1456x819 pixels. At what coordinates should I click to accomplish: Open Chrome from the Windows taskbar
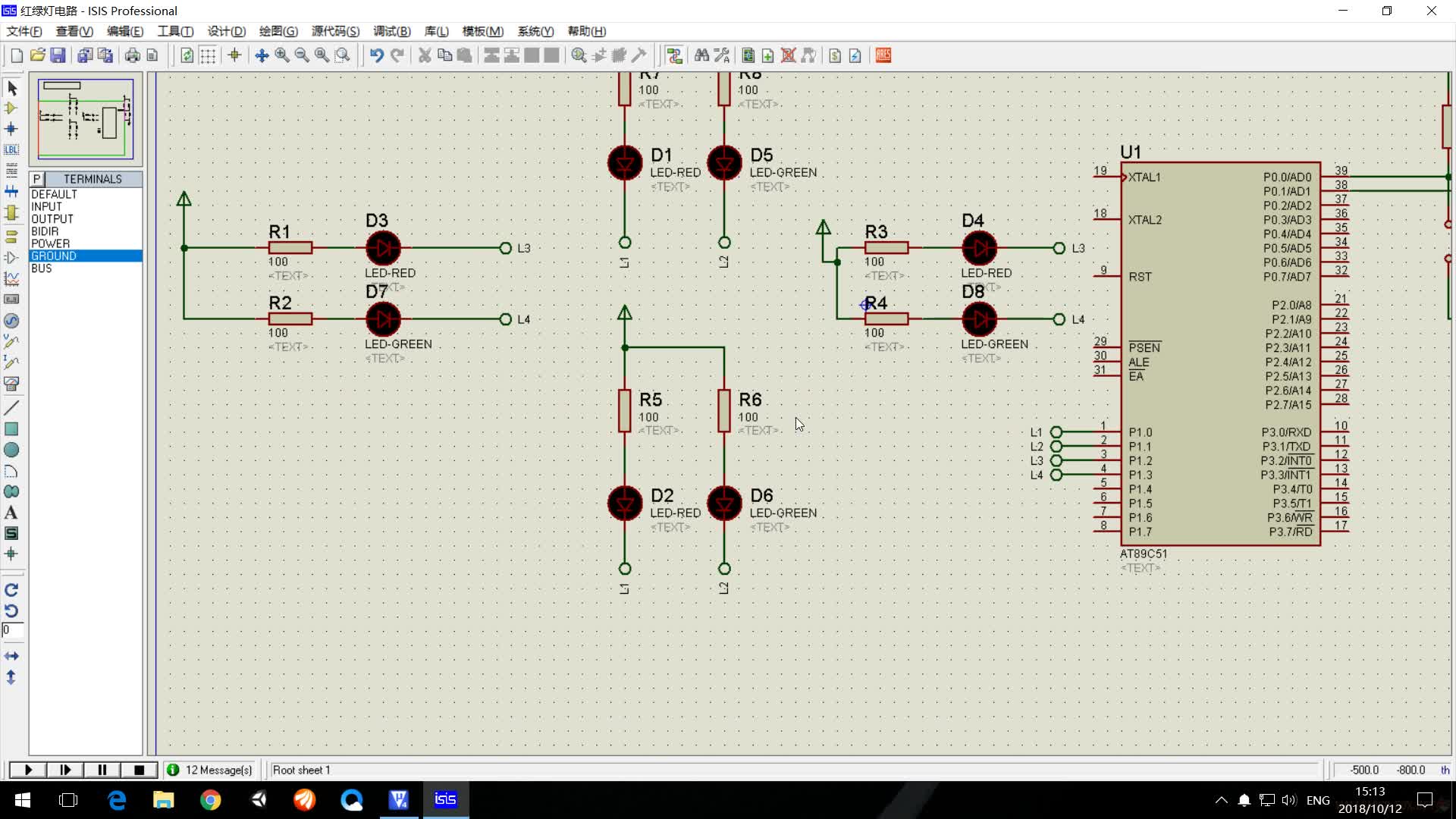click(211, 800)
